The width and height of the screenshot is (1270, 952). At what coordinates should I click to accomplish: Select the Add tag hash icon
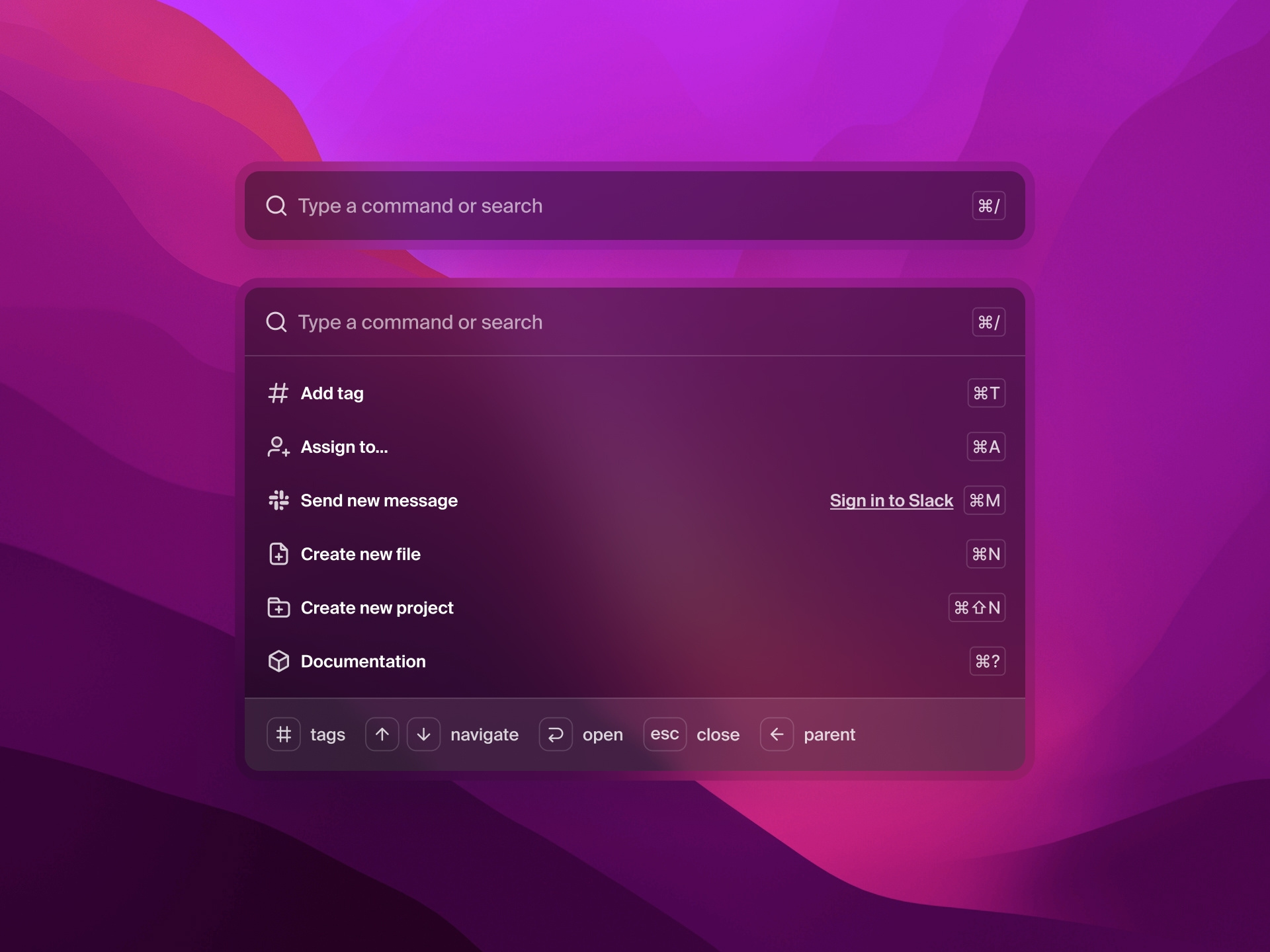[279, 393]
